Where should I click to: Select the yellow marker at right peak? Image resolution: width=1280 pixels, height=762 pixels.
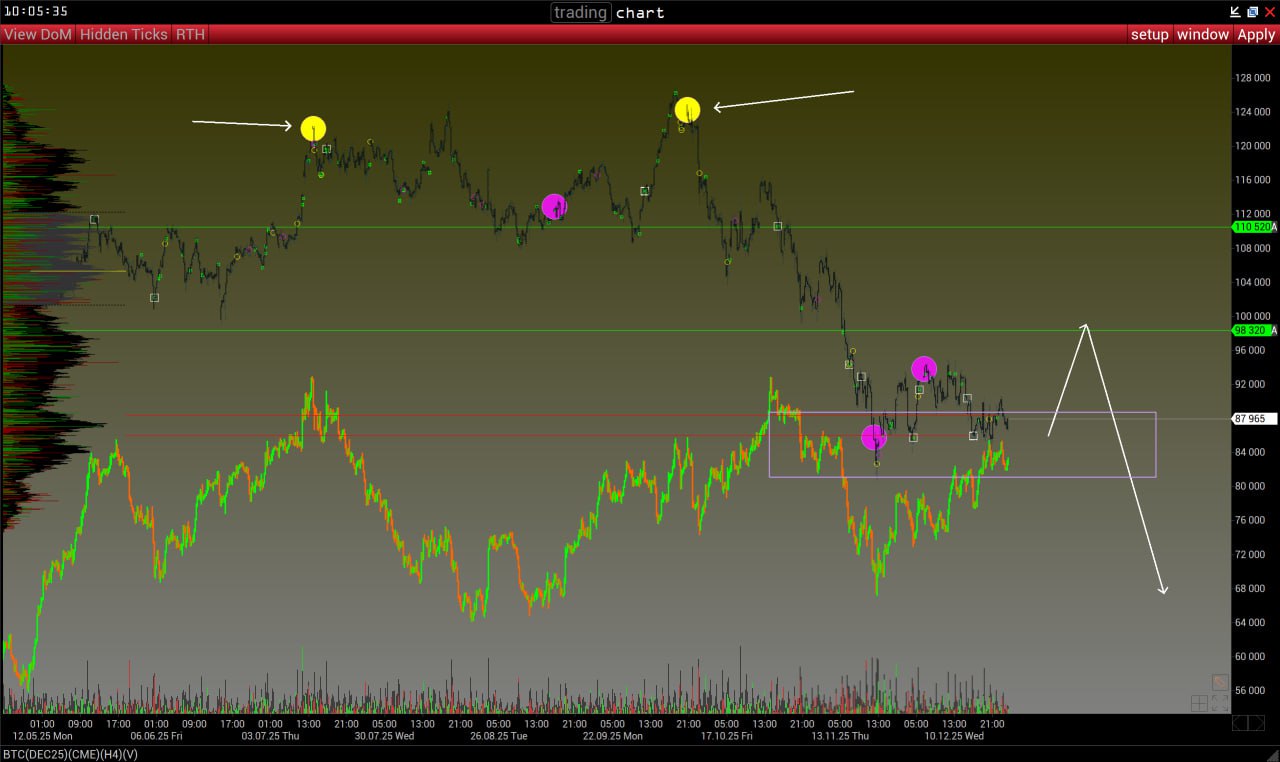[x=687, y=110]
